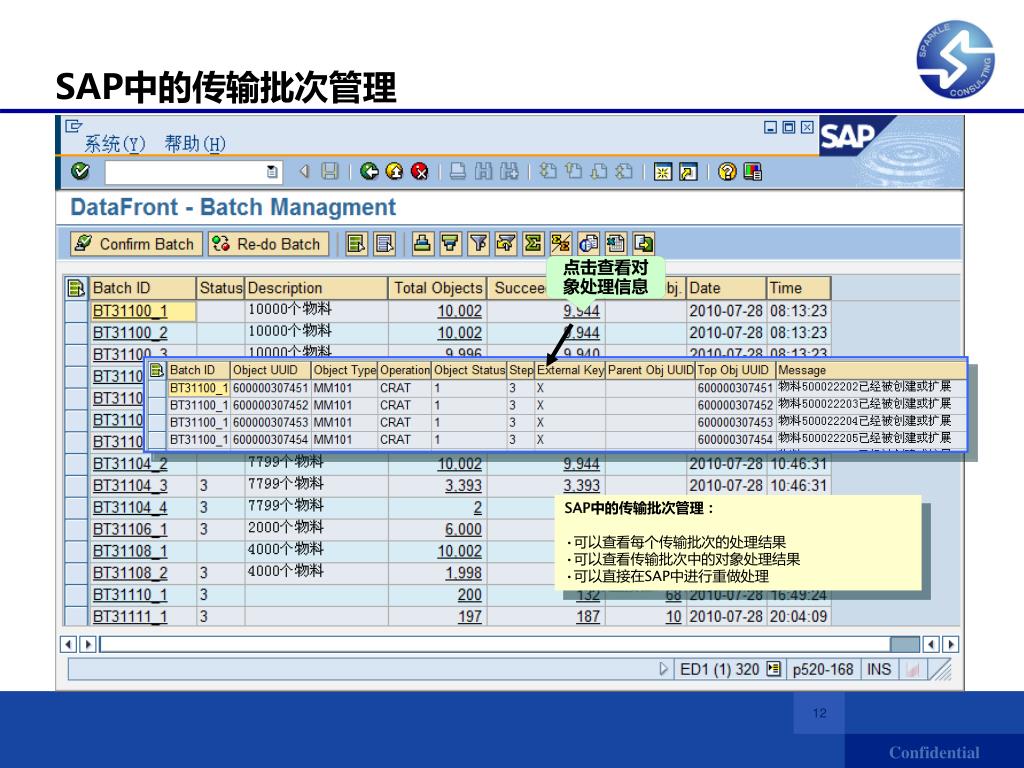Click the Customize Local Layout icon

(x=752, y=172)
